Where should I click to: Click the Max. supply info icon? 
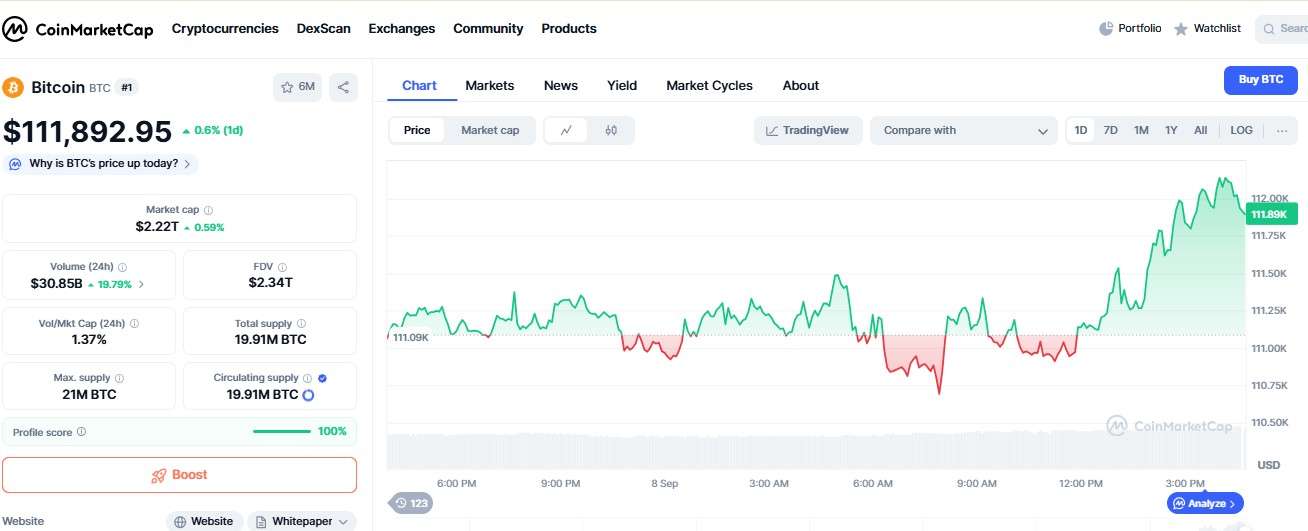119,378
